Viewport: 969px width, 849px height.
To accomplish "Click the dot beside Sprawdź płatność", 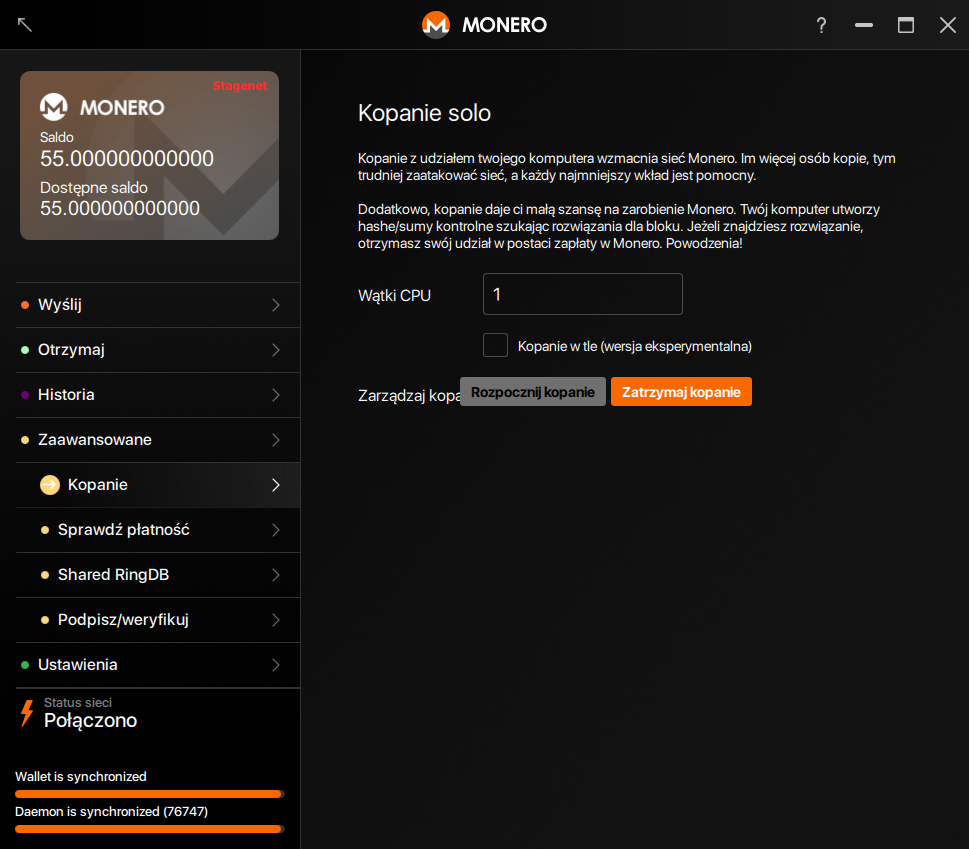I will pyautogui.click(x=44, y=530).
